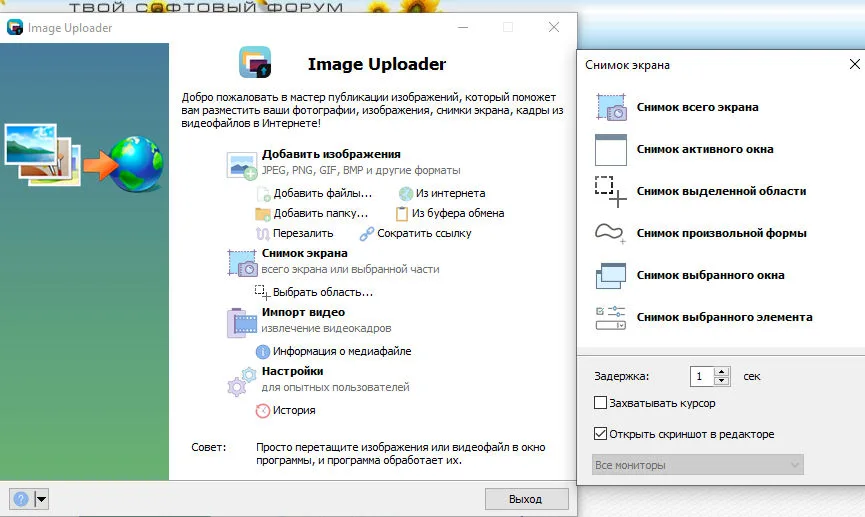Click the Выход button
865x517 pixels.
tap(526, 499)
